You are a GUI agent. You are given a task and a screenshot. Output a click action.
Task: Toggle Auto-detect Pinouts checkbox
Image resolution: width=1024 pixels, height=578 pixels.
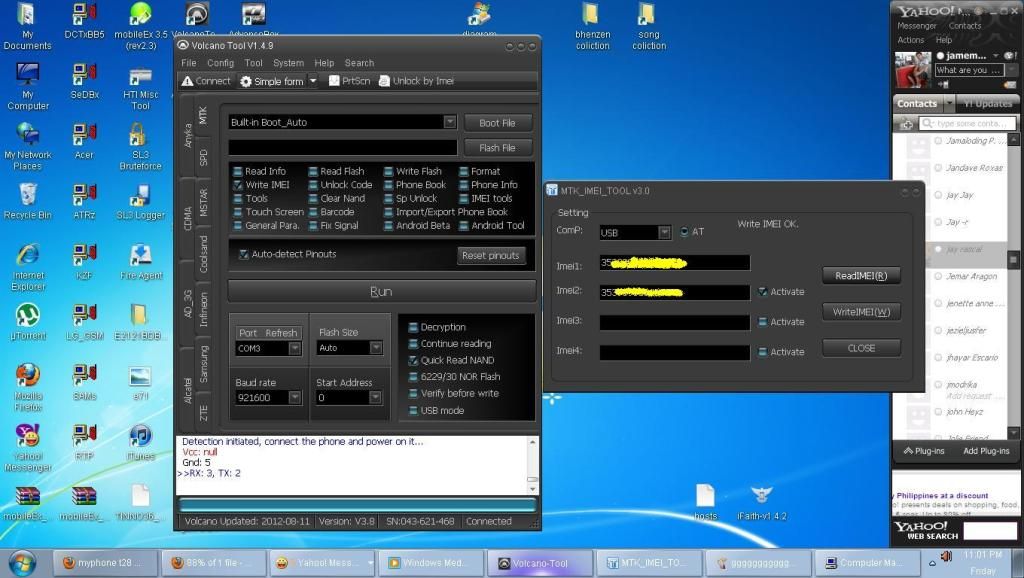click(x=244, y=254)
